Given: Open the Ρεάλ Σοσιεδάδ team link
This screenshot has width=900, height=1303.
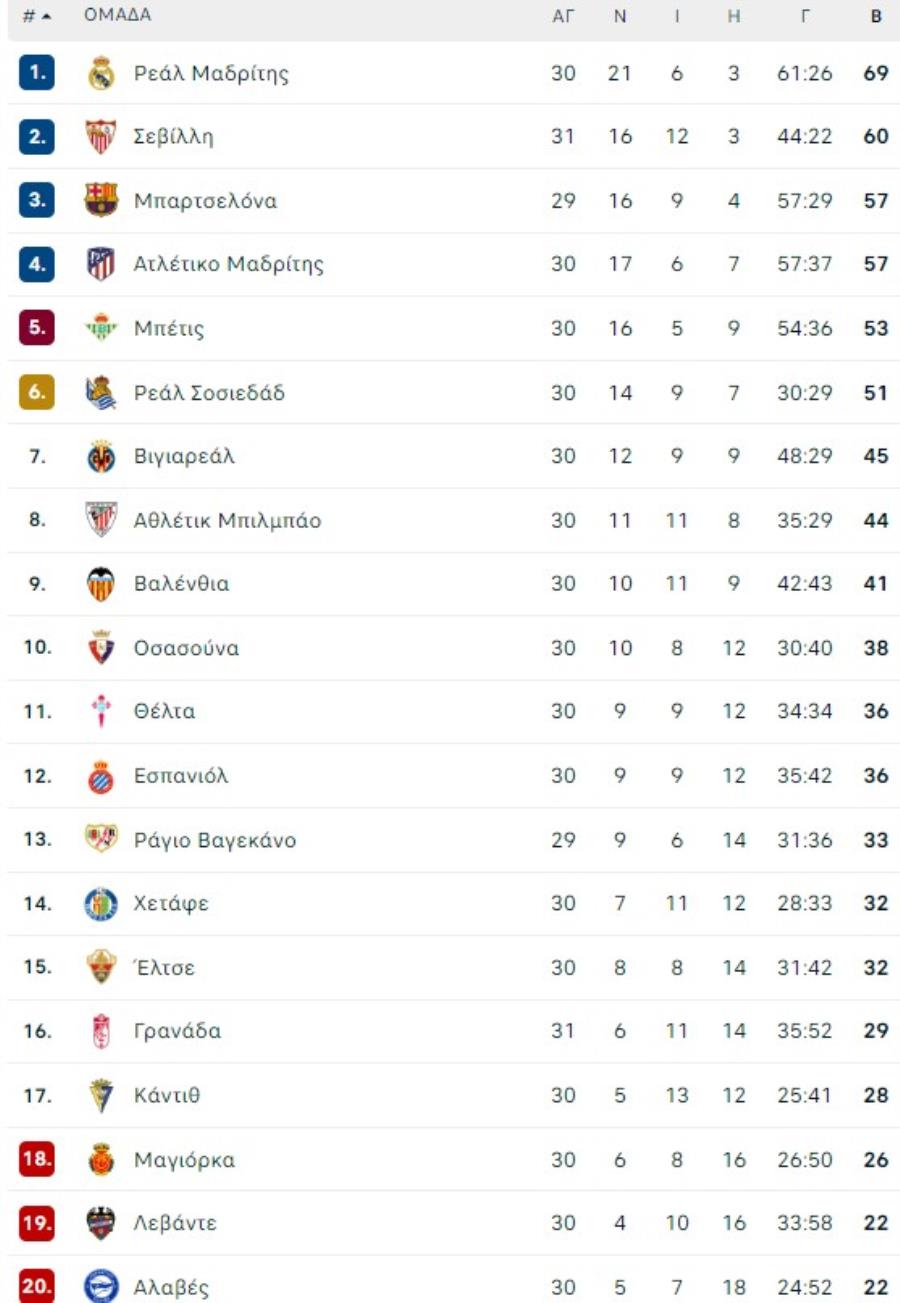Looking at the screenshot, I should point(210,393).
